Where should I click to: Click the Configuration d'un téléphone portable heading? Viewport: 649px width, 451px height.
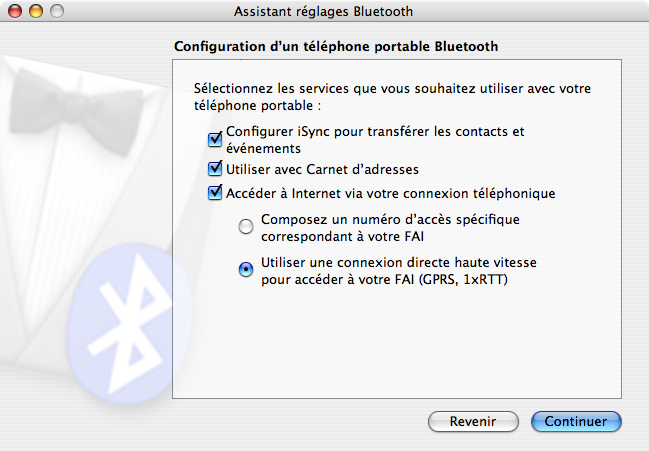coord(336,46)
